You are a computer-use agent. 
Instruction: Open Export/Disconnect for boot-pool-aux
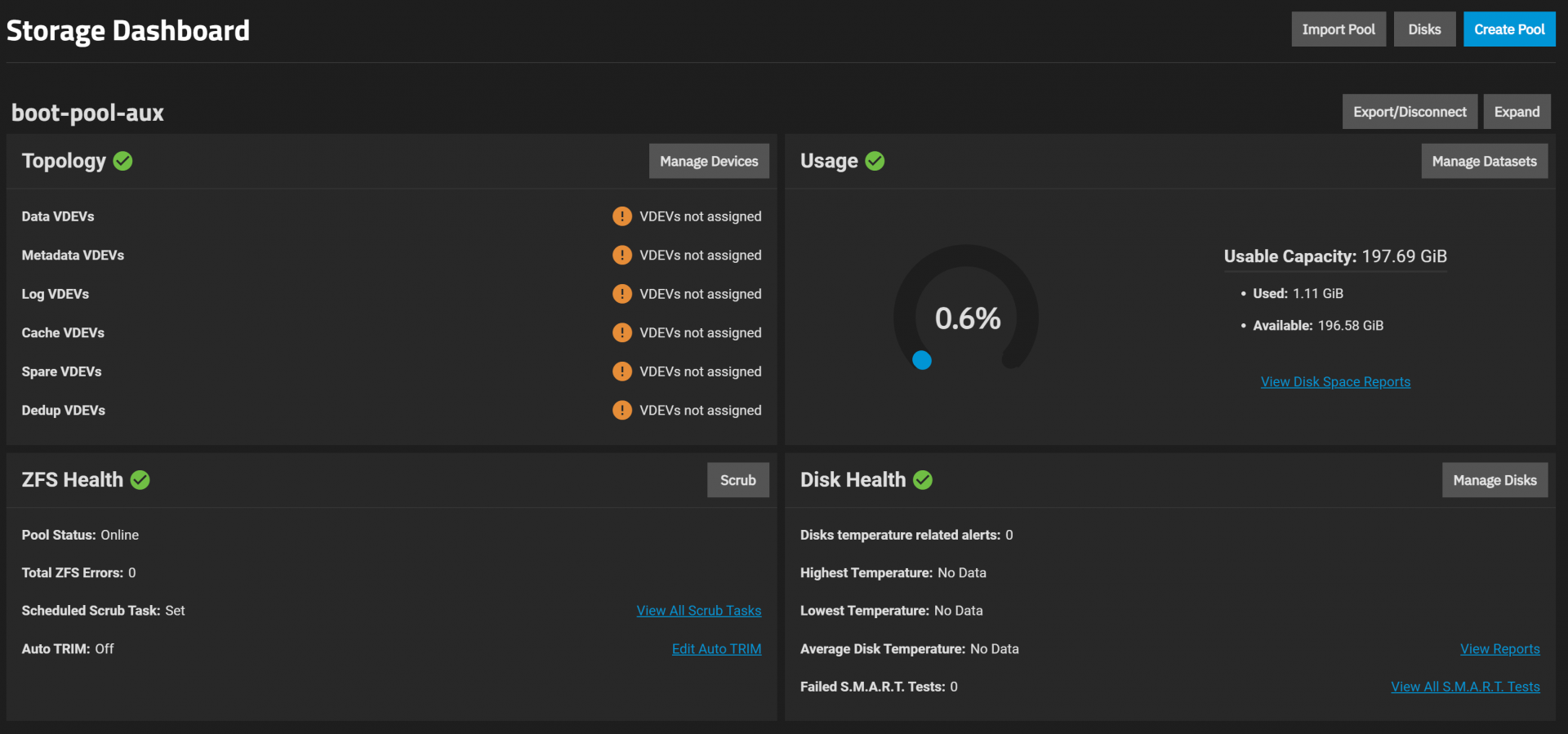click(x=1410, y=112)
